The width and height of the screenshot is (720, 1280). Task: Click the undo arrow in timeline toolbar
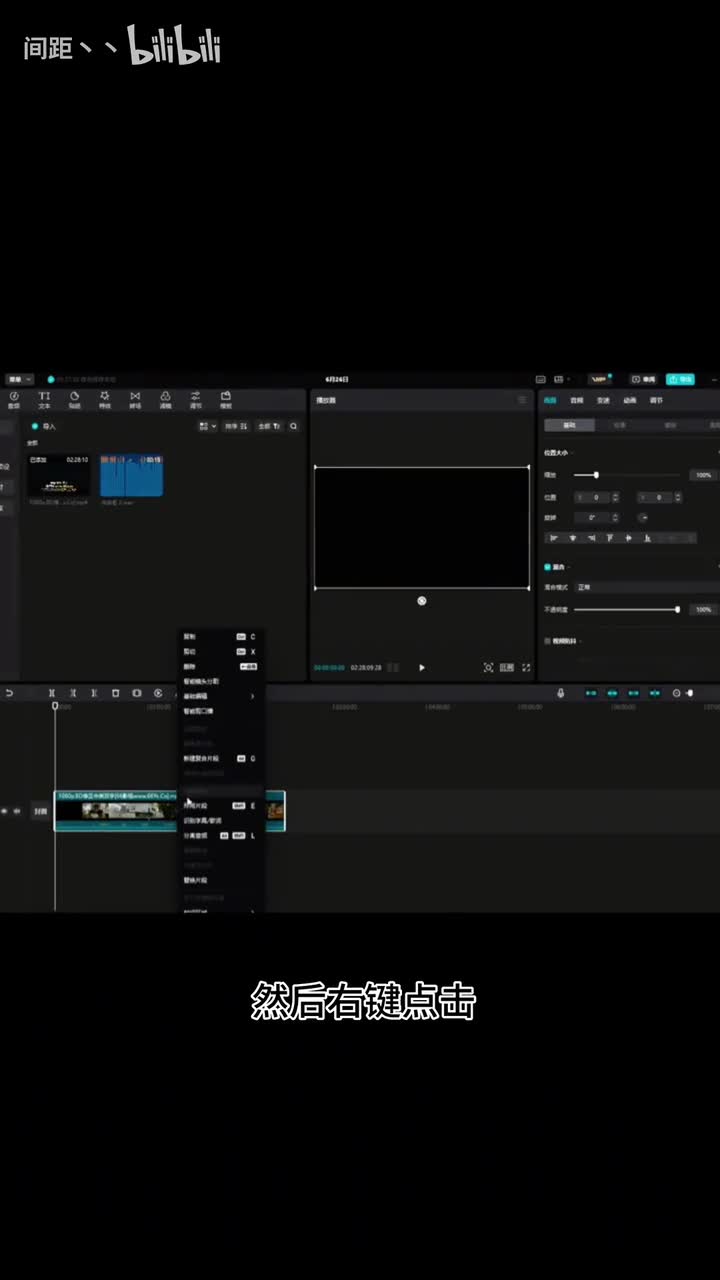pyautogui.click(x=10, y=693)
